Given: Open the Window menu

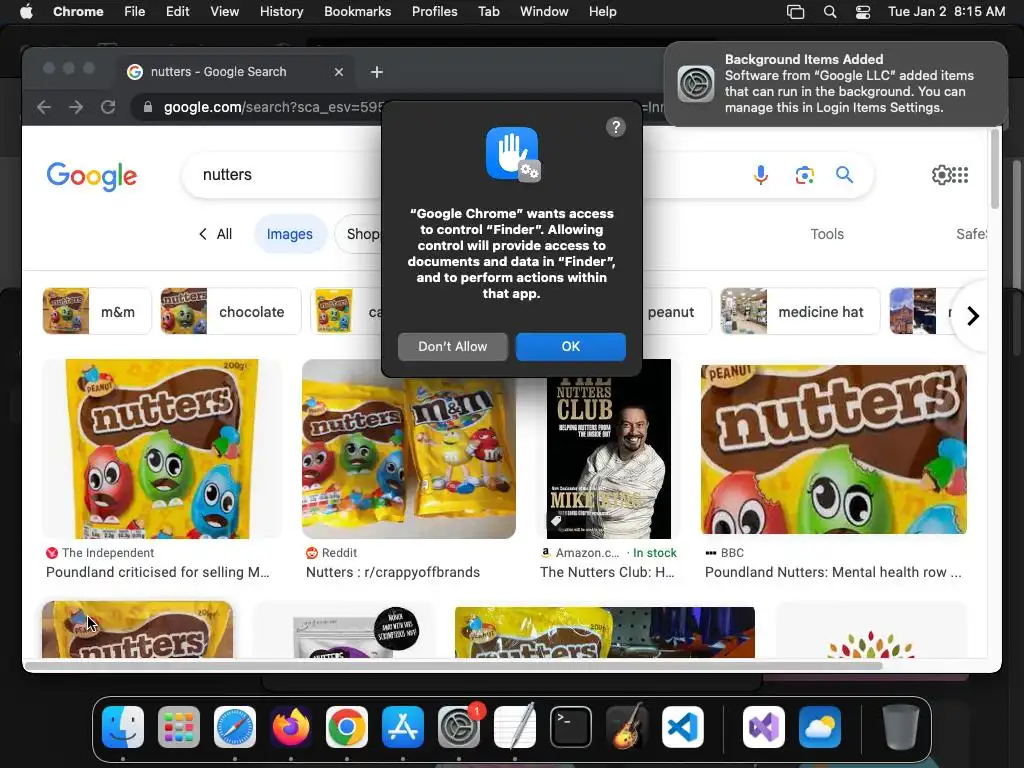Looking at the screenshot, I should [544, 12].
